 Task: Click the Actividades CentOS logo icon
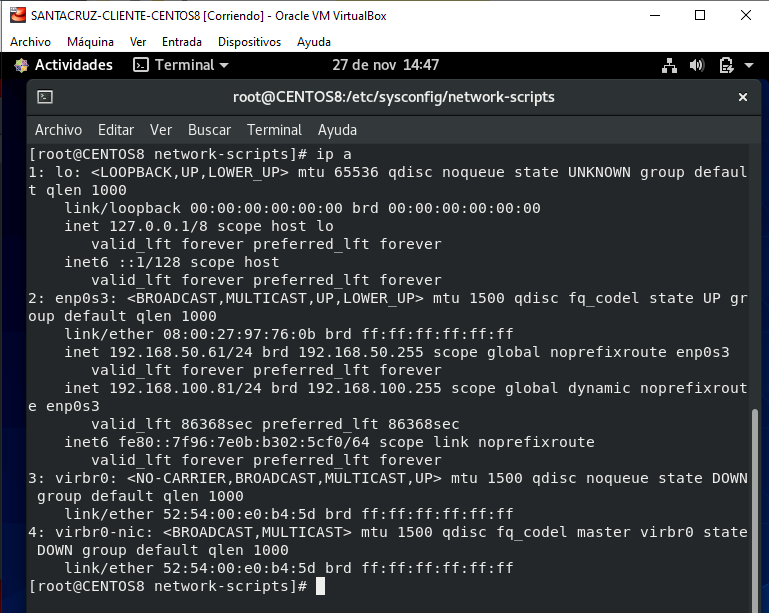pyautogui.click(x=22, y=65)
